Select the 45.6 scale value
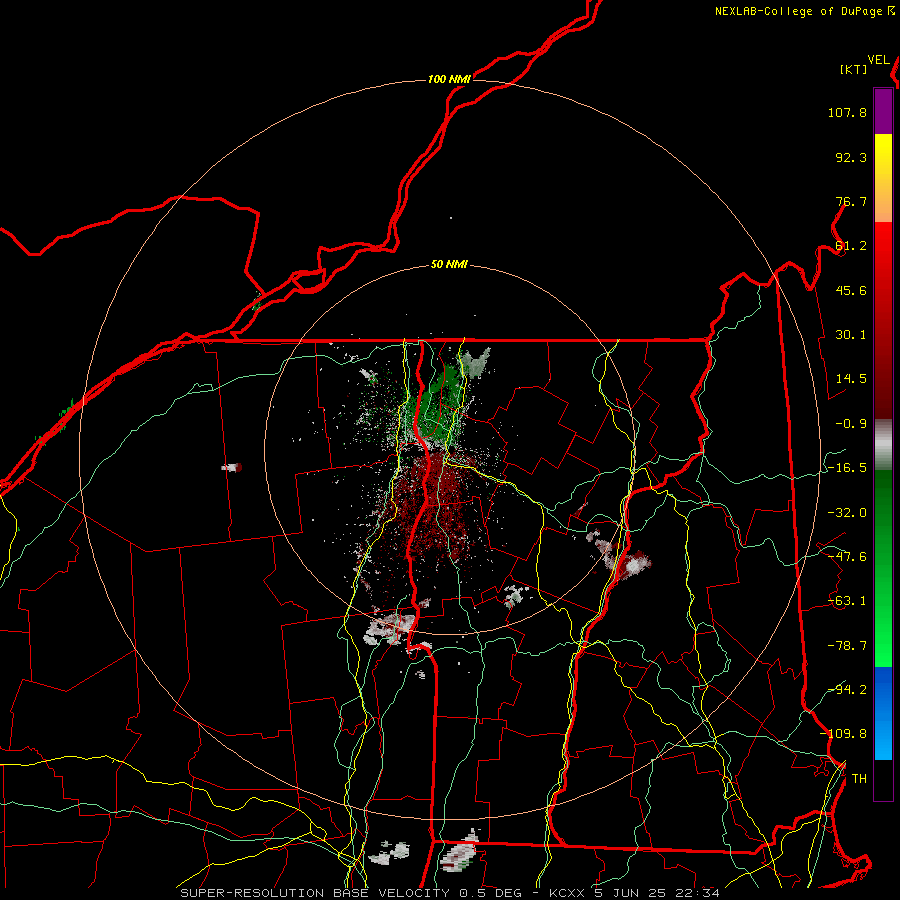This screenshot has height=900, width=900. 851,290
